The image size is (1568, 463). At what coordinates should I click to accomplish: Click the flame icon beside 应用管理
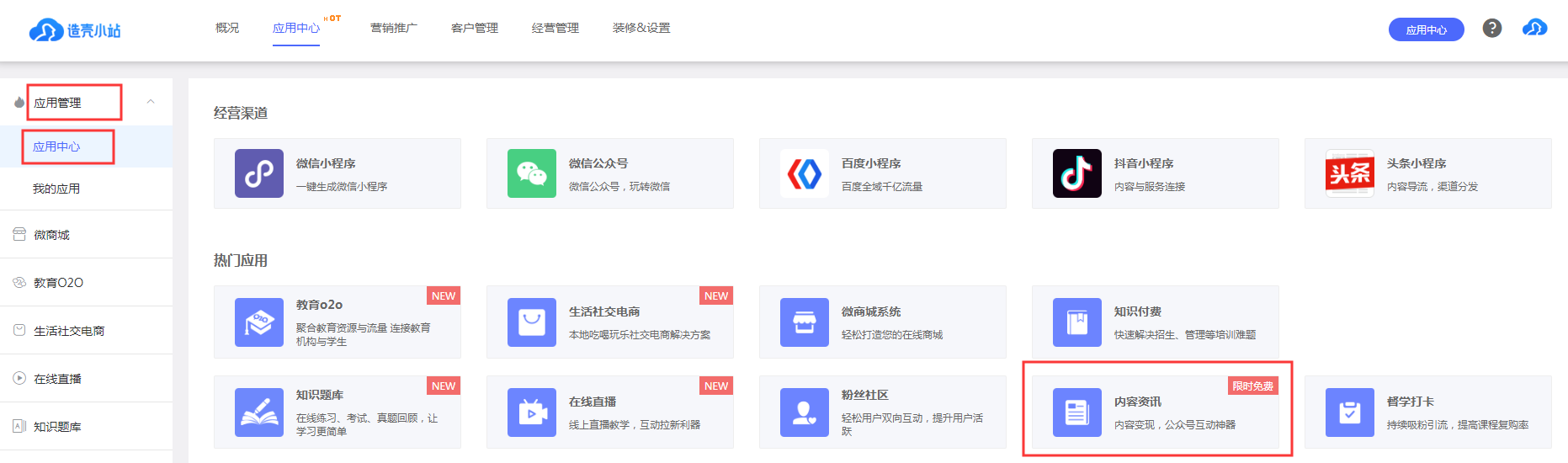pyautogui.click(x=19, y=103)
